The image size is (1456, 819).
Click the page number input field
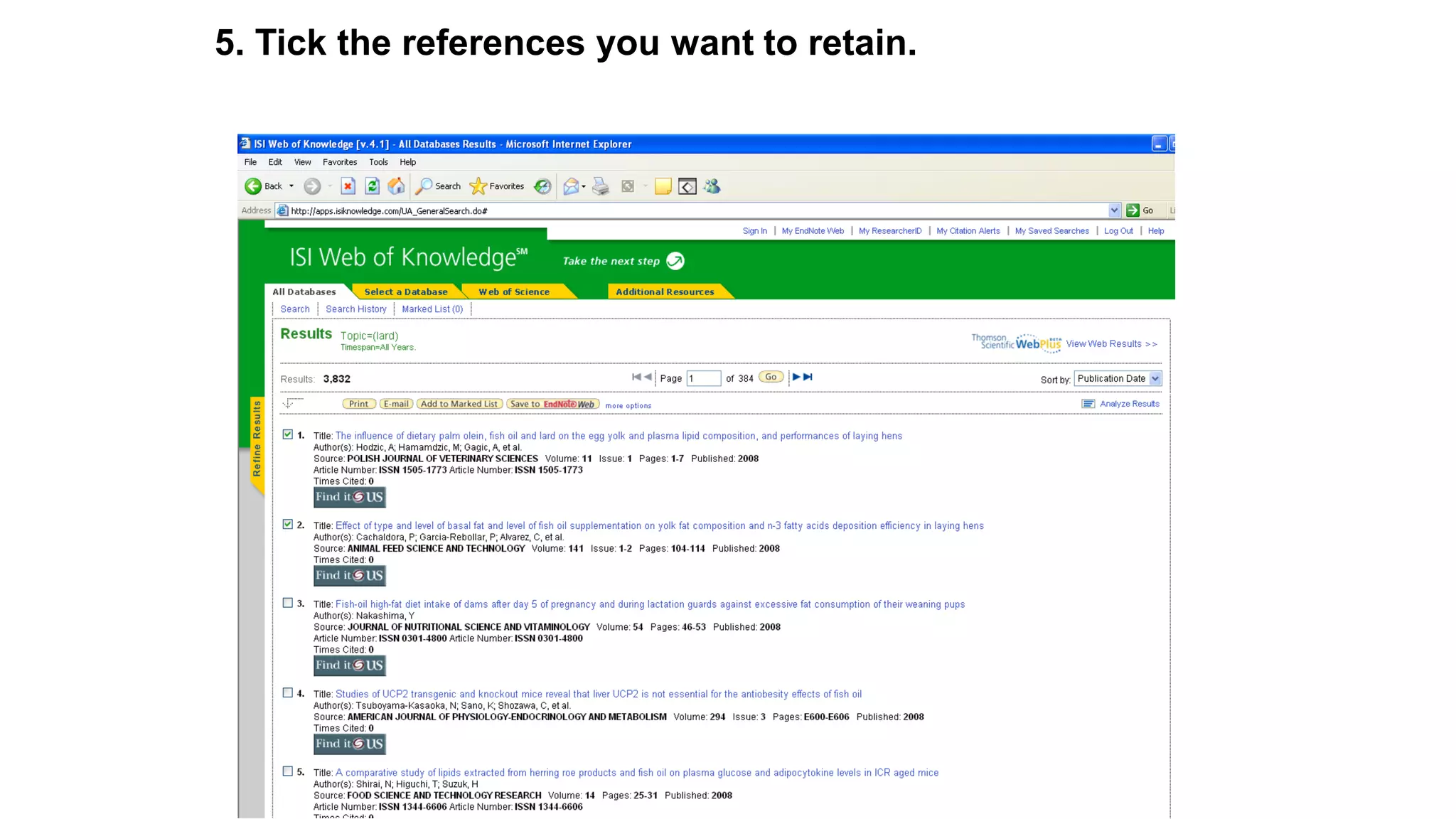tap(704, 379)
